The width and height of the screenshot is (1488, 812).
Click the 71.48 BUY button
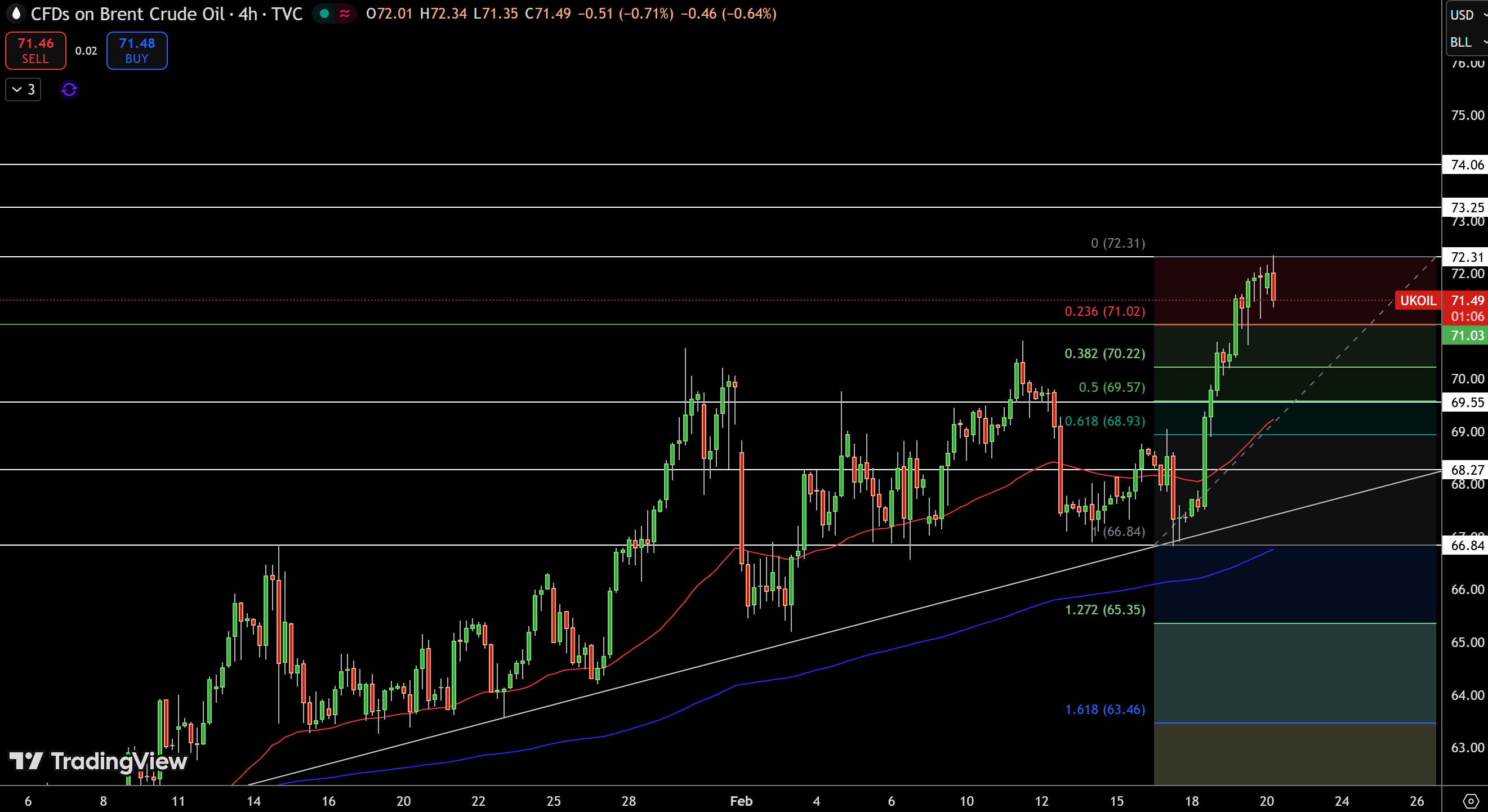(137, 51)
